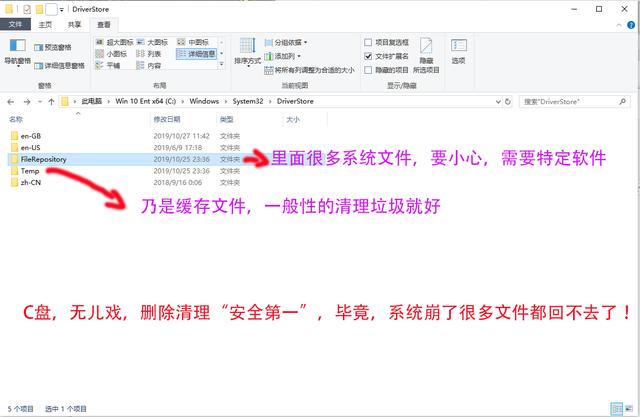Select 超大图标 extra large icons layout
The image size is (640, 417).
tap(115, 42)
